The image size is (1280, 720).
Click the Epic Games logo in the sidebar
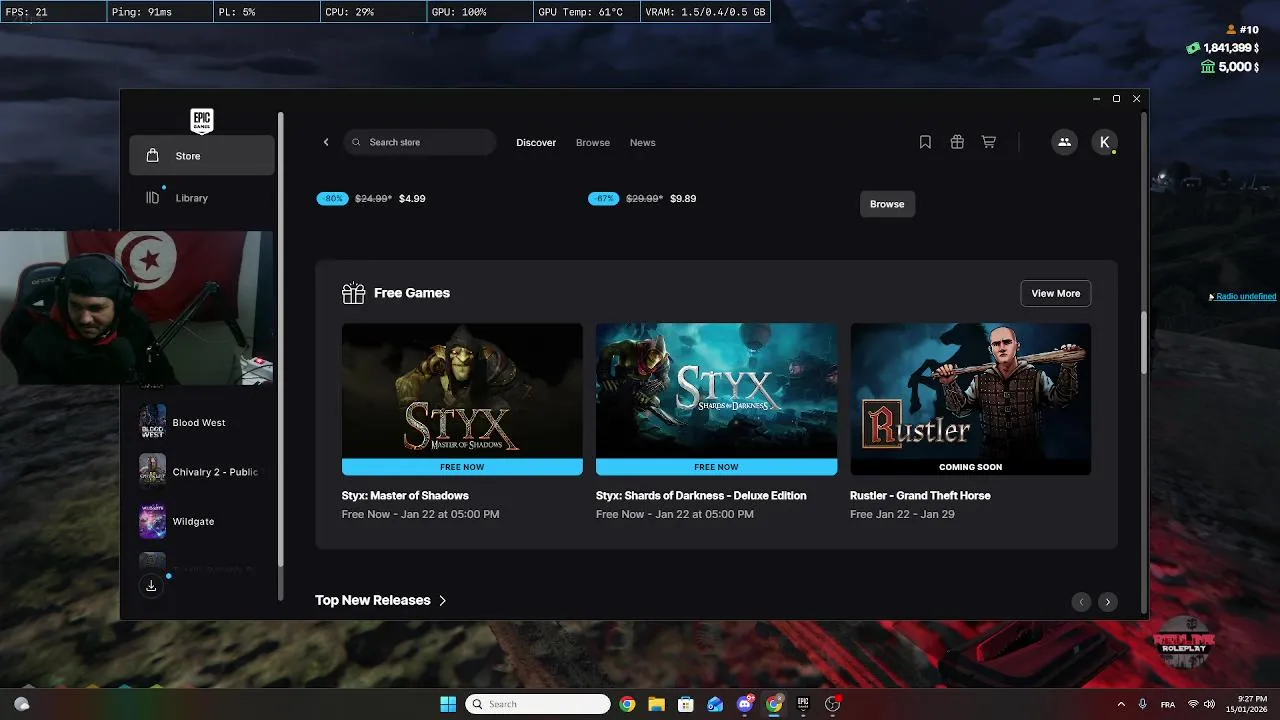point(202,121)
